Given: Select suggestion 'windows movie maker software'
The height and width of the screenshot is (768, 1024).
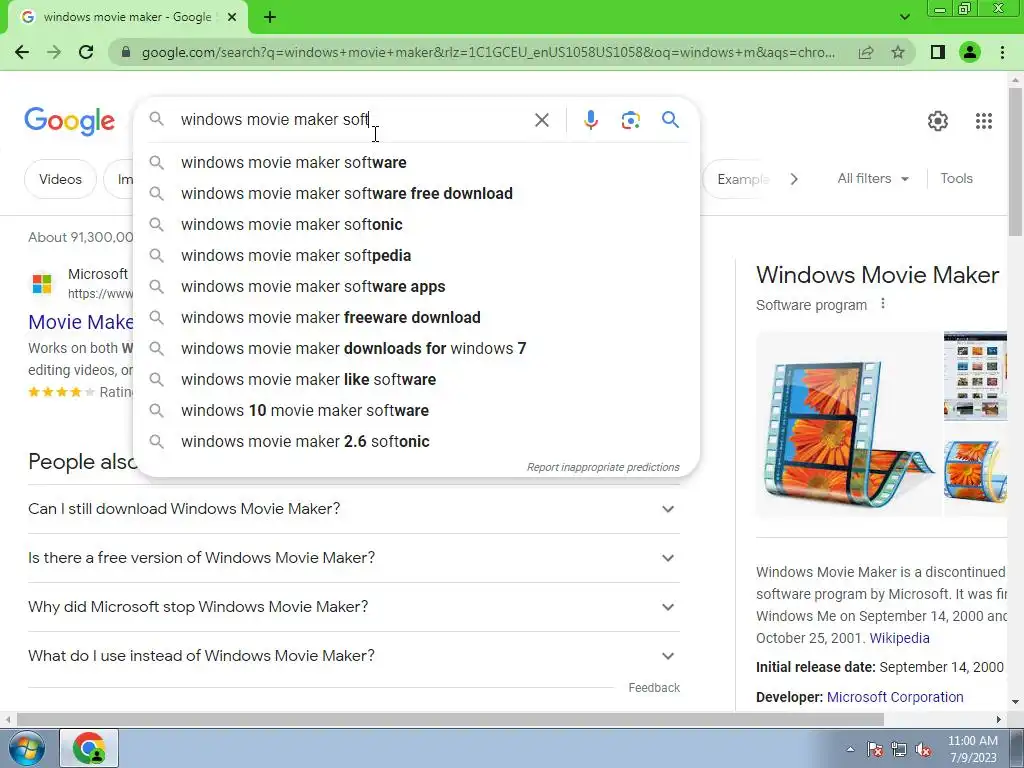Looking at the screenshot, I should point(416,163).
